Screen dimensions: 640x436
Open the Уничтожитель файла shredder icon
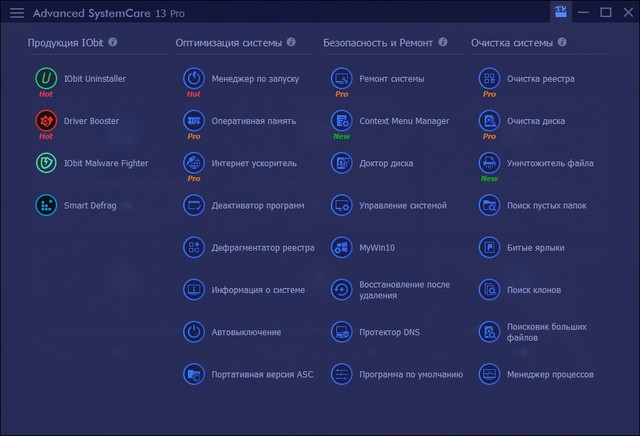[x=489, y=163]
